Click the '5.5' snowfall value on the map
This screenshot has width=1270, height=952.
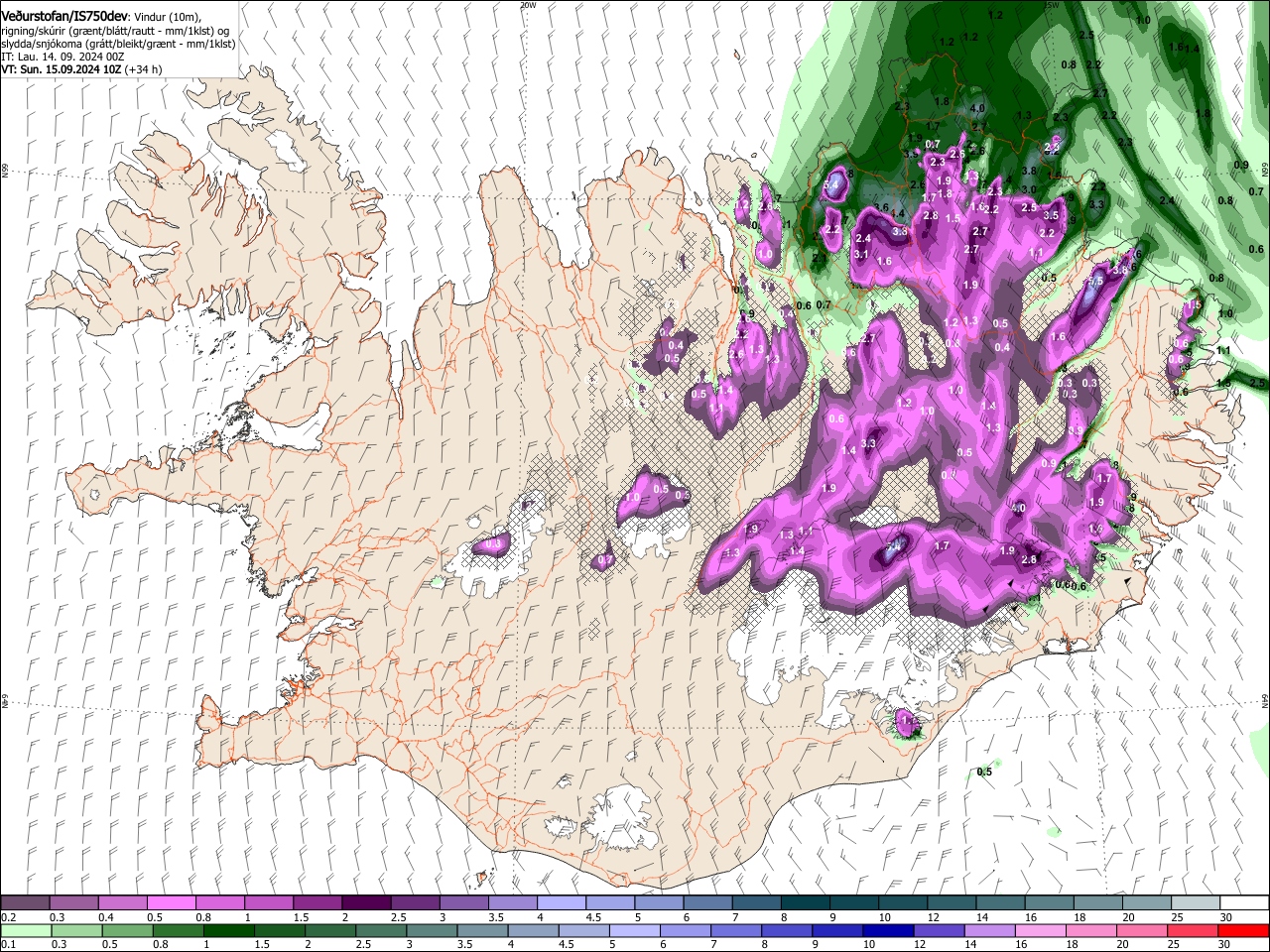pos(1096,282)
